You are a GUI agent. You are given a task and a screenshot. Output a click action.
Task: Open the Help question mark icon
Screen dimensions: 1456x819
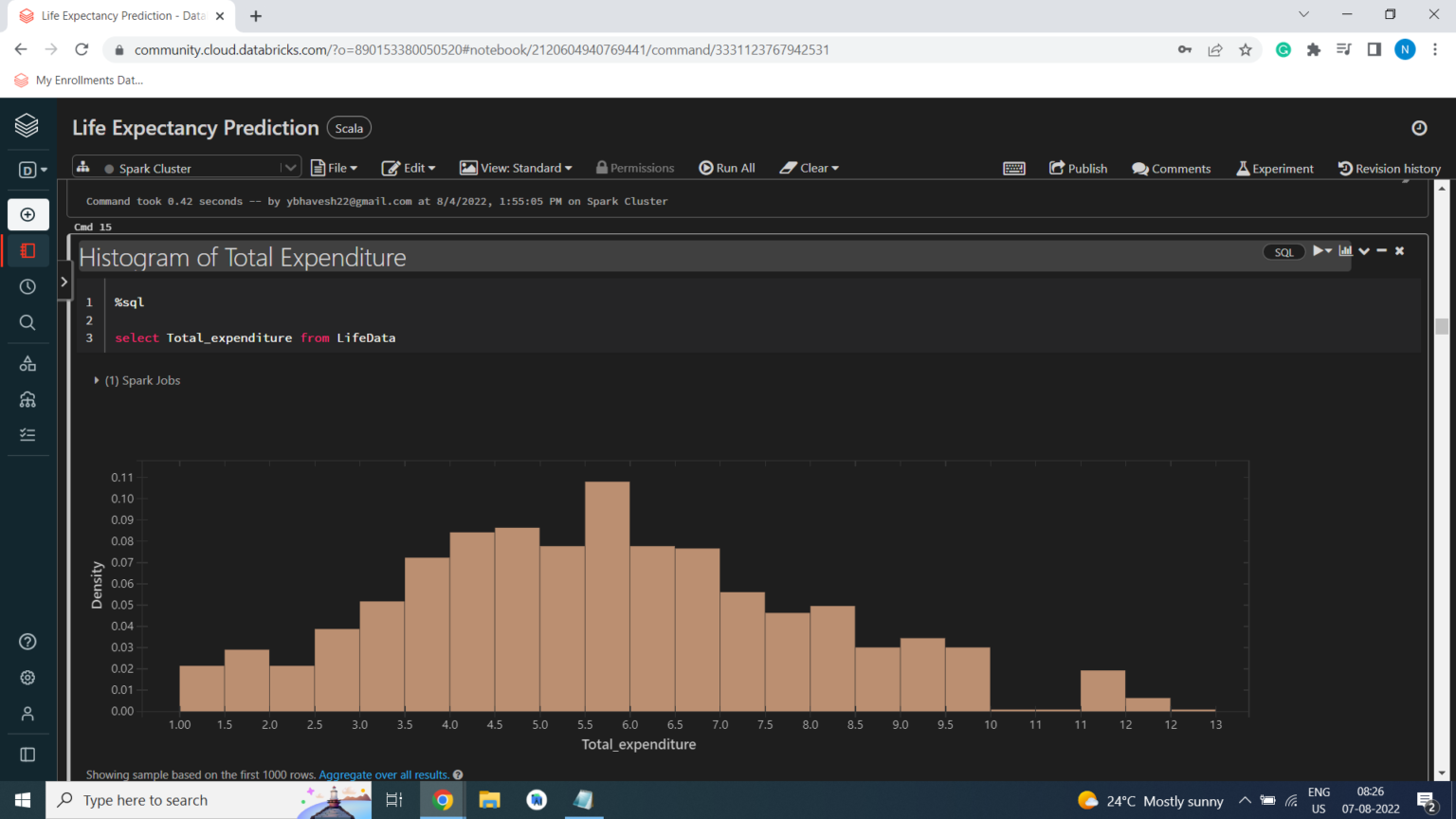(x=27, y=642)
